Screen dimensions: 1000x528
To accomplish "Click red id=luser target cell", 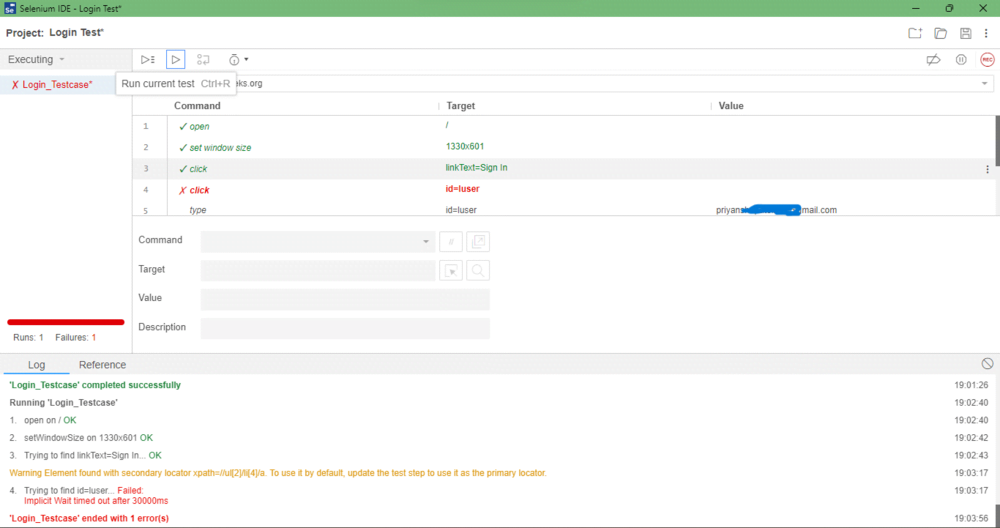I will (x=462, y=189).
